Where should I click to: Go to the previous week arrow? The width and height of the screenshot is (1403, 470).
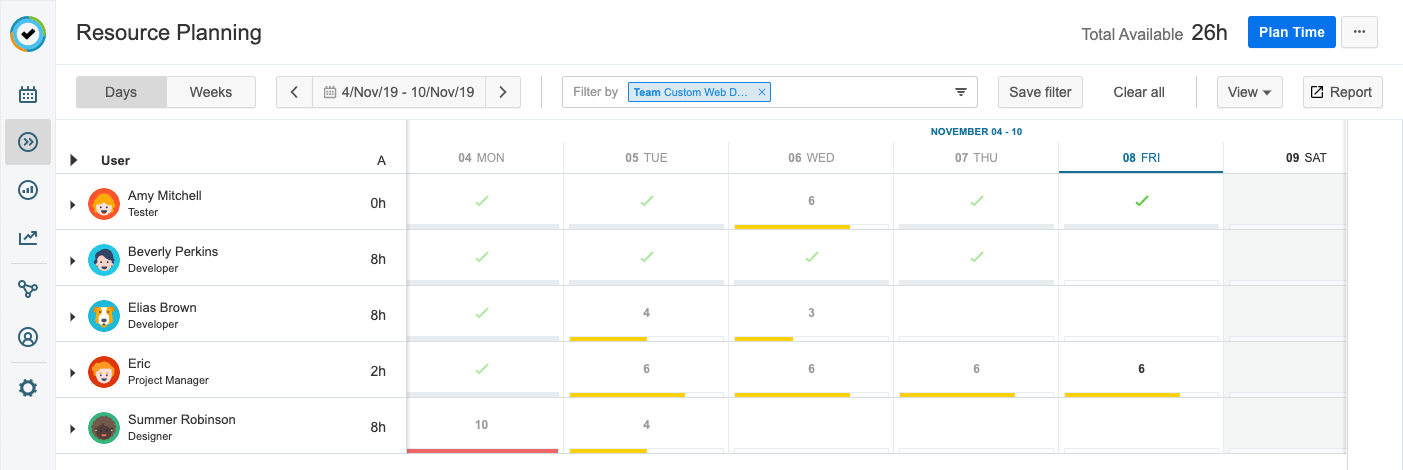[x=294, y=92]
